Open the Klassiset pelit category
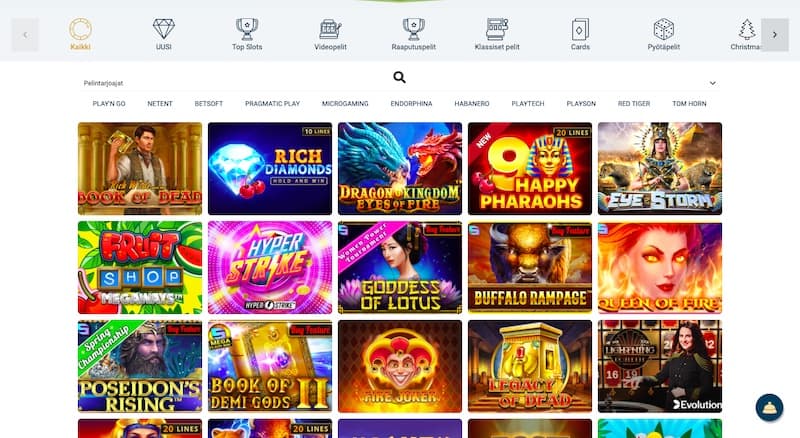The width and height of the screenshot is (800, 438). tap(497, 29)
